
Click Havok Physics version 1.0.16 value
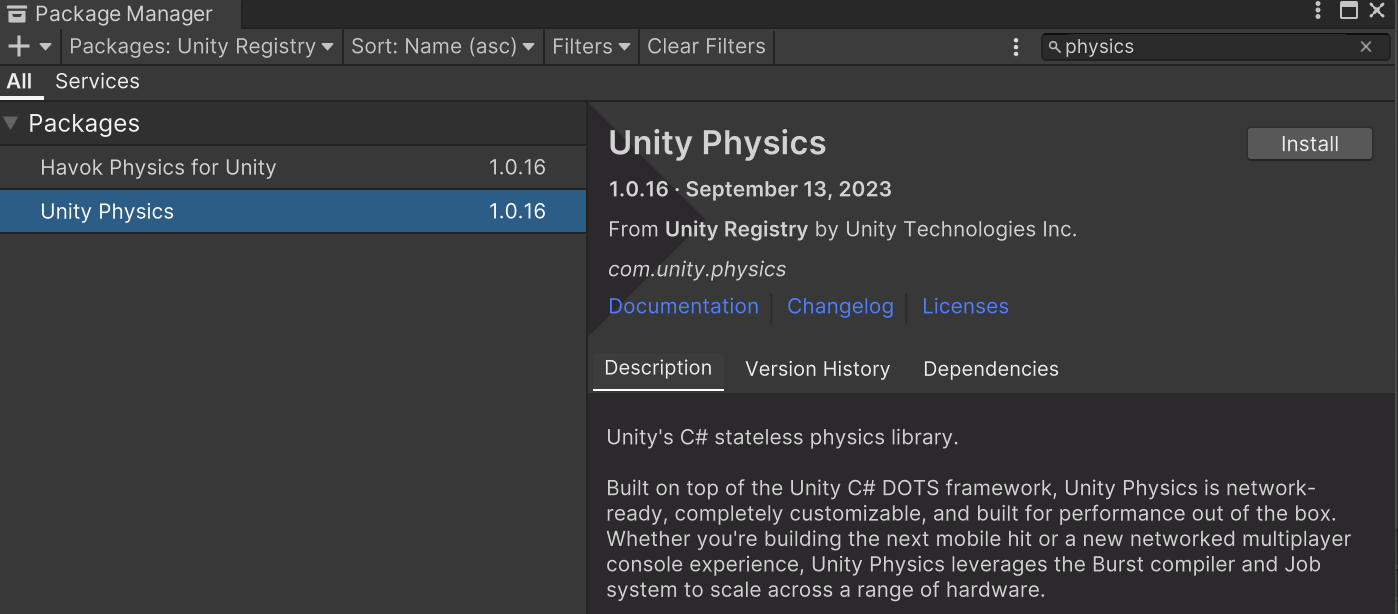517,167
